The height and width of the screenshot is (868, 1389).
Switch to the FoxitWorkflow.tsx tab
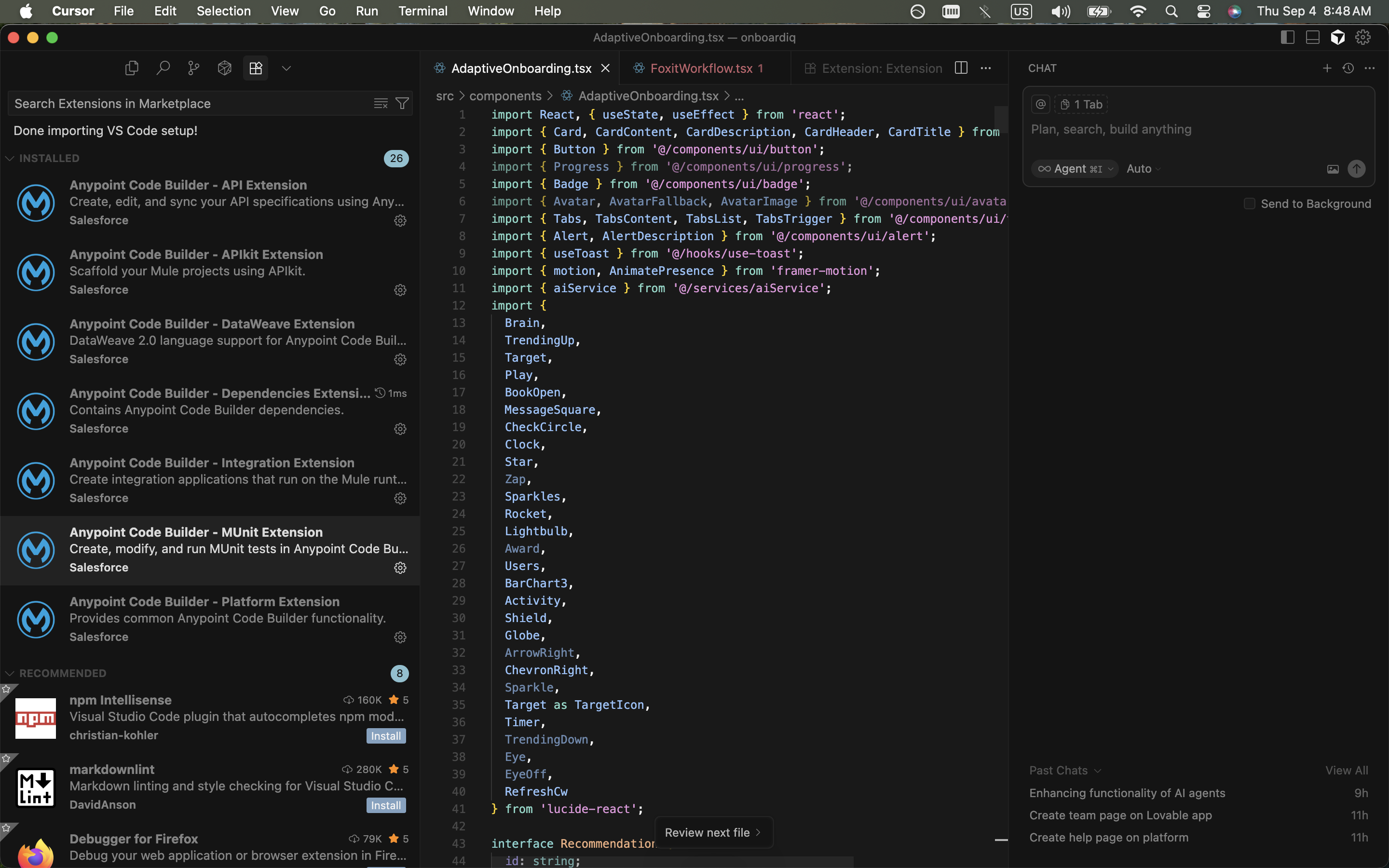(701, 68)
